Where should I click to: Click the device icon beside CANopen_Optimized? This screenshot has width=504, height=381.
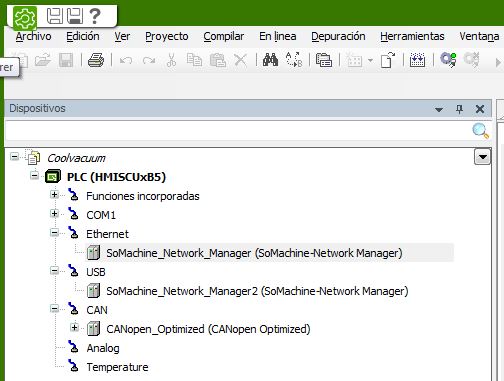[x=93, y=329]
